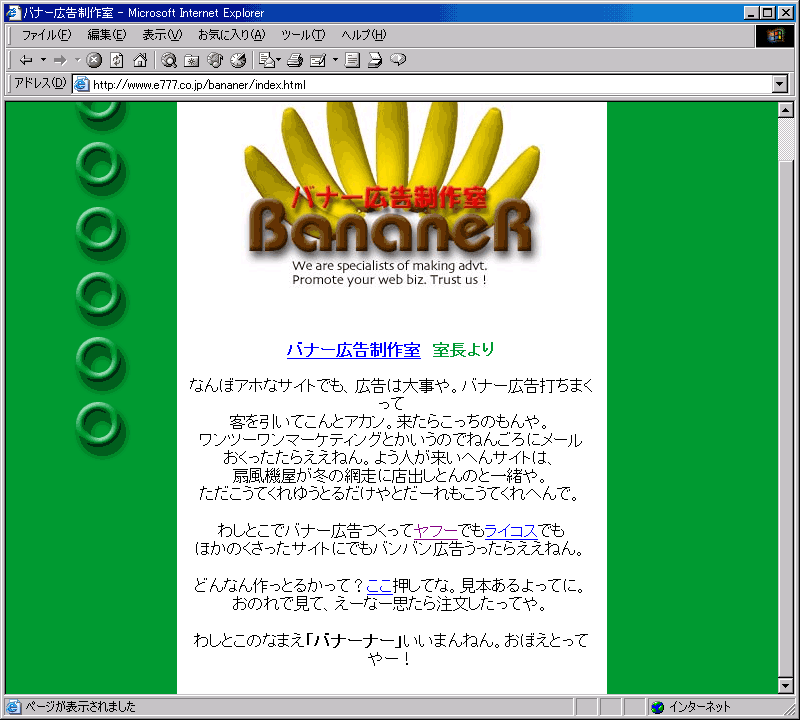
Task: Close the Internet Explorer window
Action: coord(786,13)
